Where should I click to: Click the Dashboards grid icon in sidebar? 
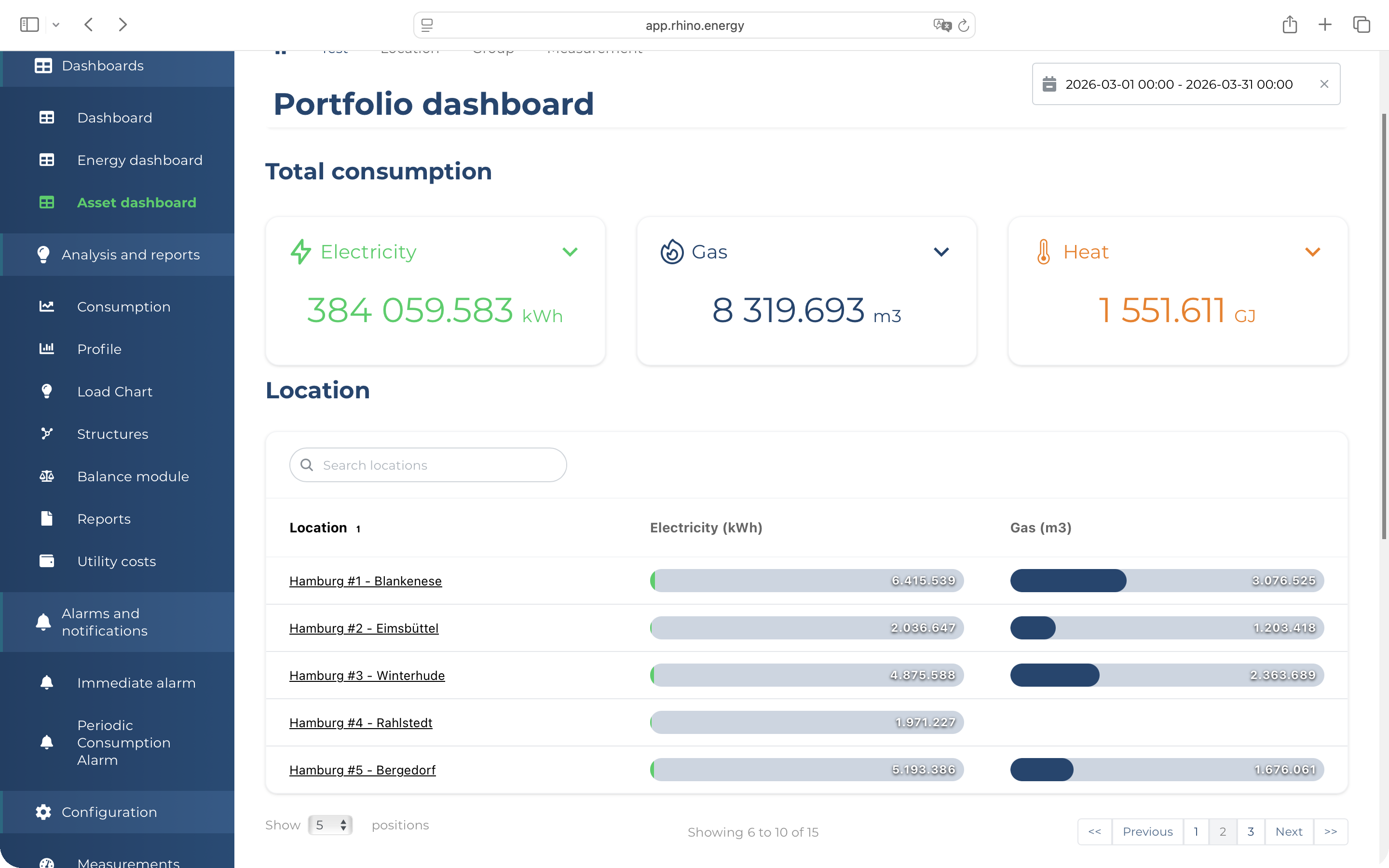[x=43, y=66]
